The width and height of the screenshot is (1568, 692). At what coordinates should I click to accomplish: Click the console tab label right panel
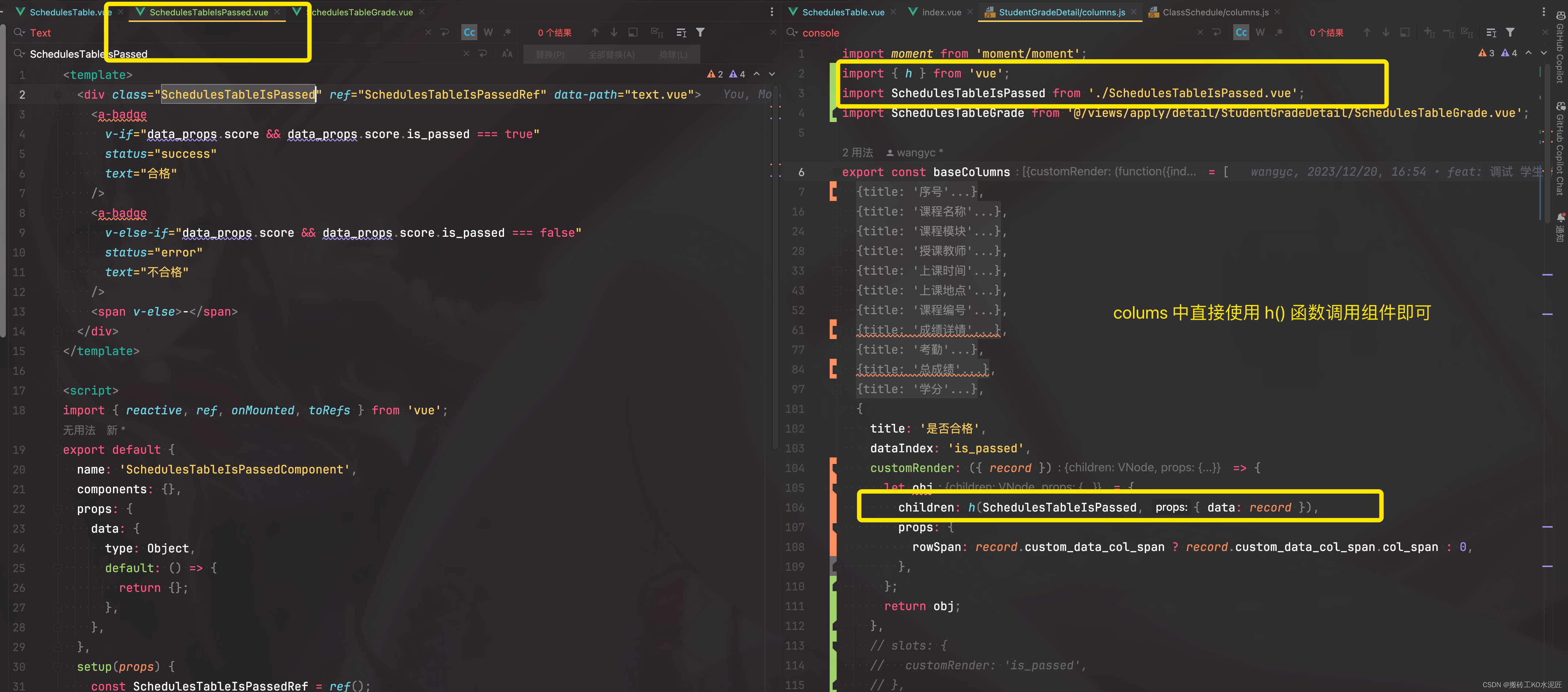click(820, 33)
